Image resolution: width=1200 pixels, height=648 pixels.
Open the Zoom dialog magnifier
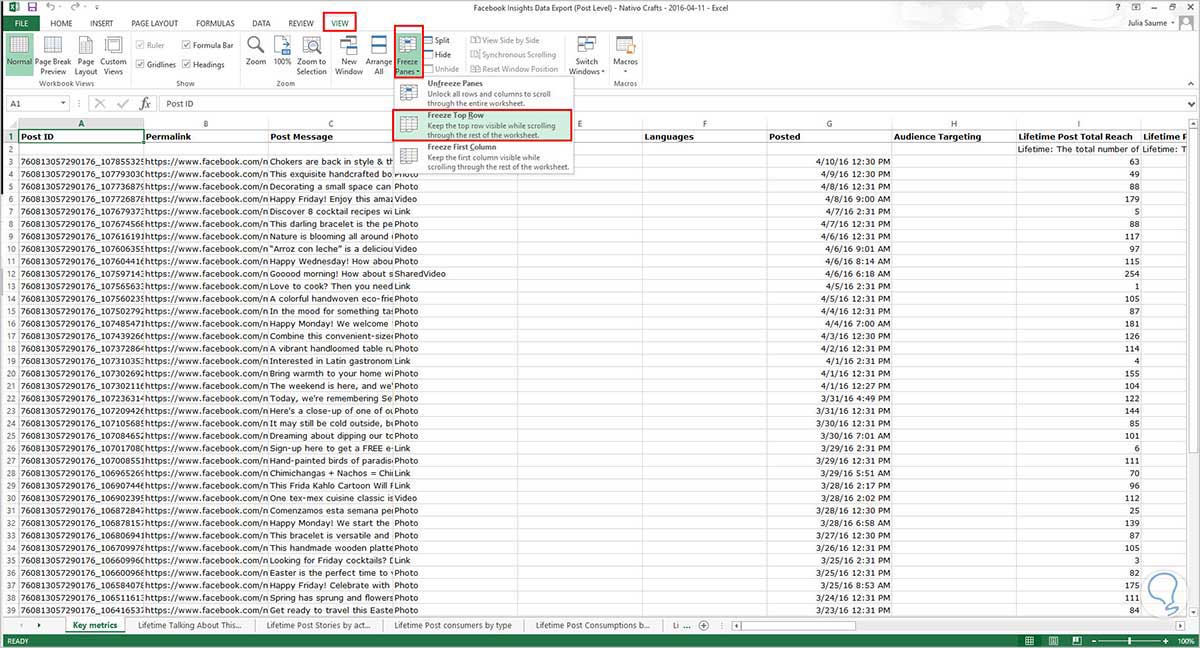(256, 52)
